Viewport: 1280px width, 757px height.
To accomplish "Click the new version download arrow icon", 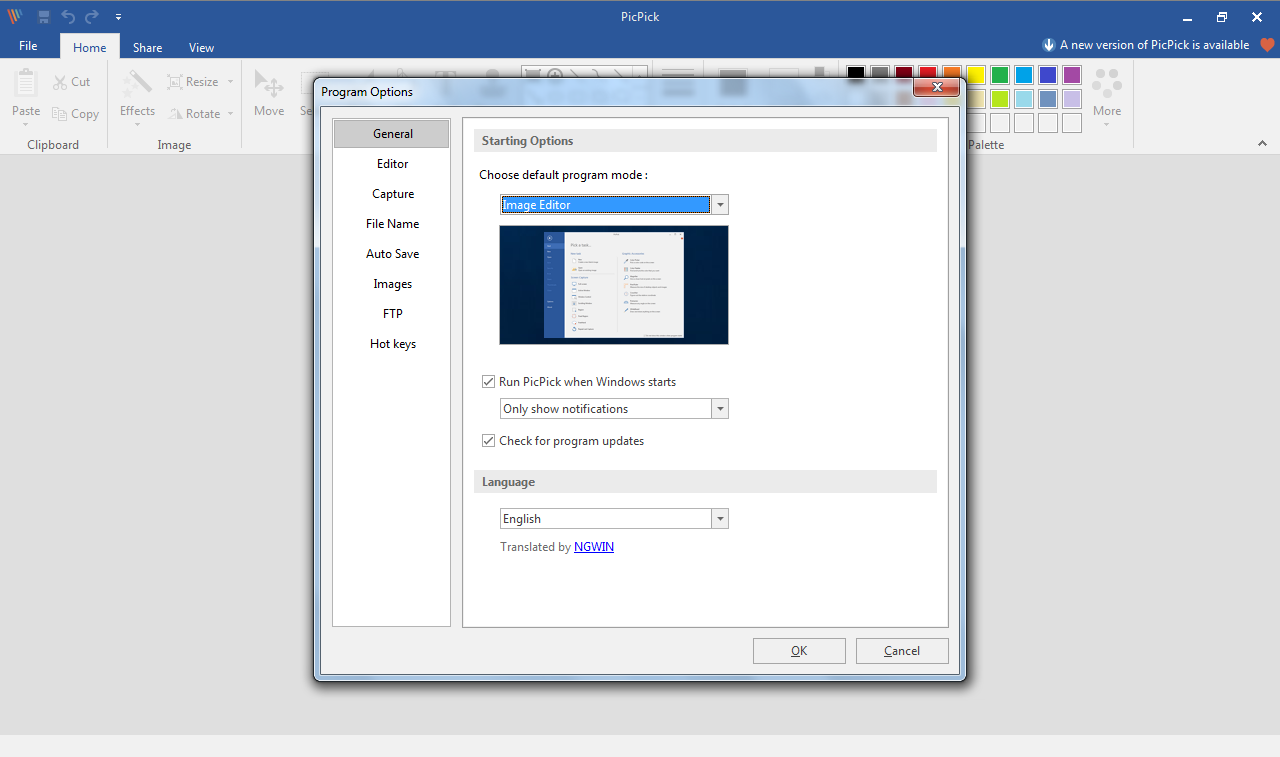I will pos(1049,45).
